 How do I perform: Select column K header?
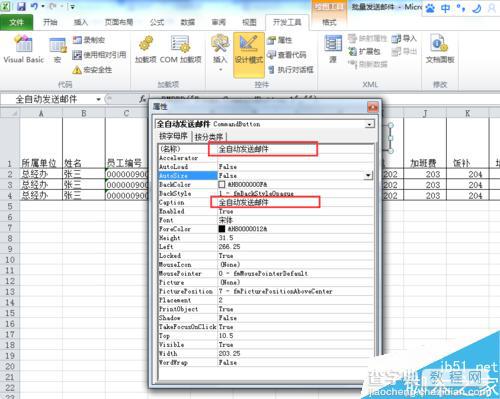[467, 113]
